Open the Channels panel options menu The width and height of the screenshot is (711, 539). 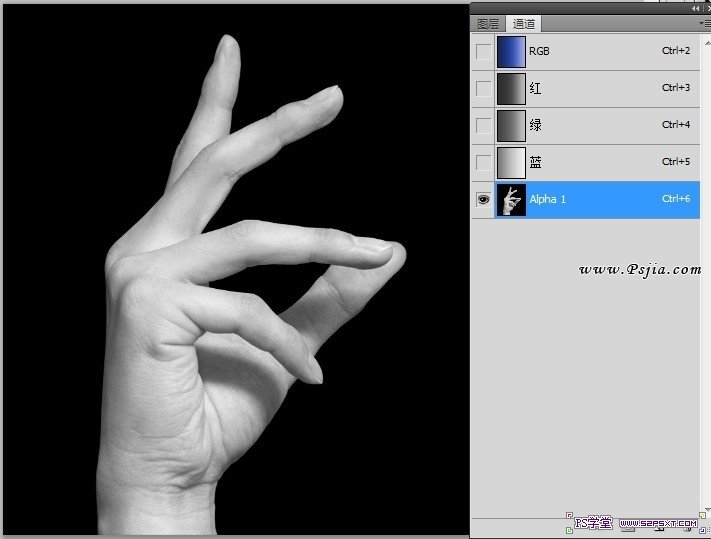pos(705,23)
